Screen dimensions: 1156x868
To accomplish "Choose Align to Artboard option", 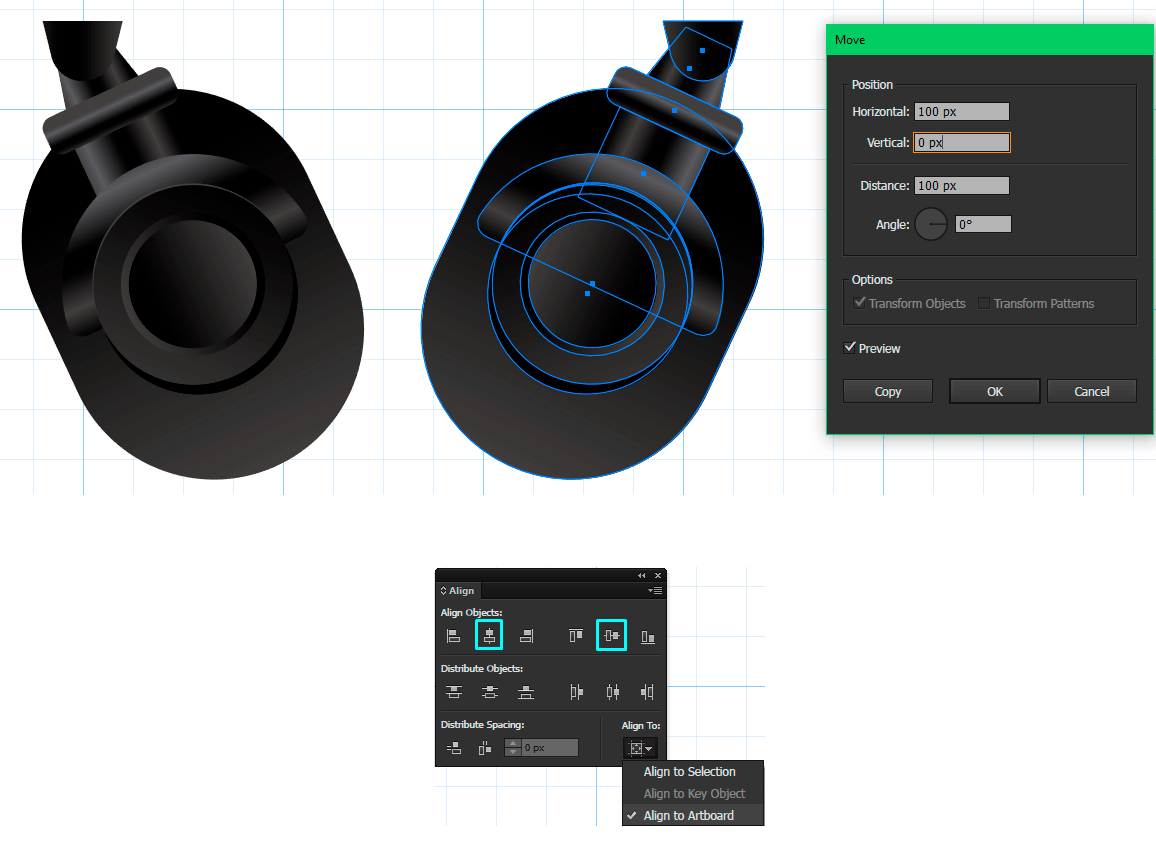I will [x=688, y=816].
